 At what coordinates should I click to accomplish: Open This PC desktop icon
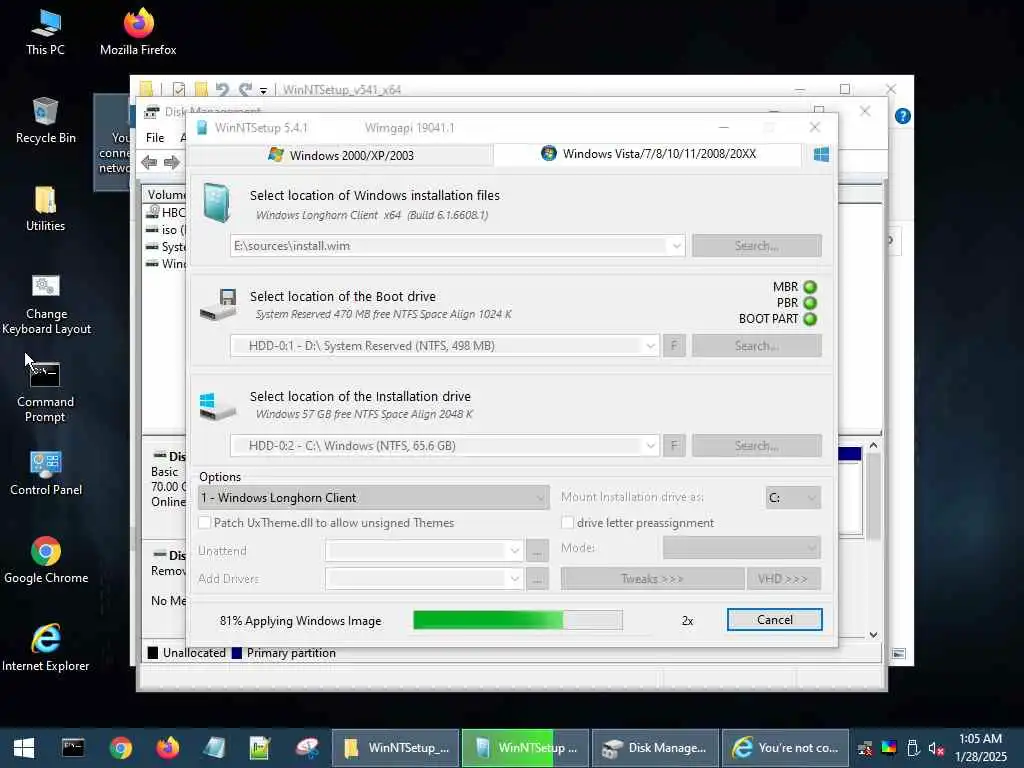coord(45,33)
